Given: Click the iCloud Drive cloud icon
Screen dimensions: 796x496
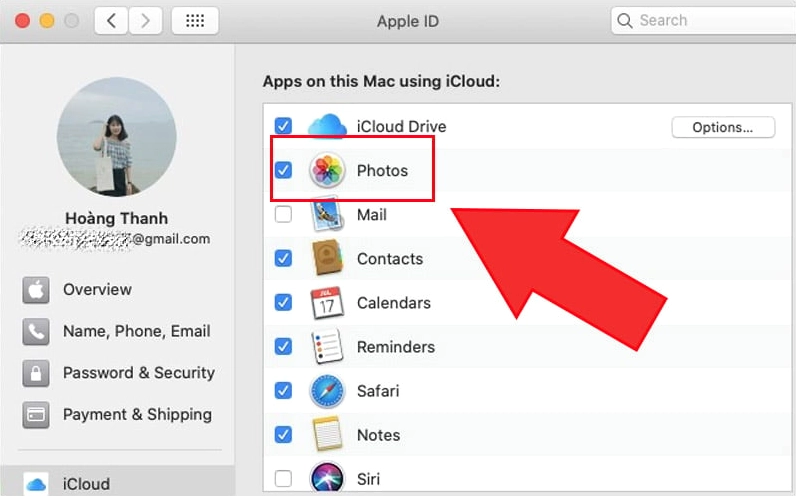Looking at the screenshot, I should (327, 127).
